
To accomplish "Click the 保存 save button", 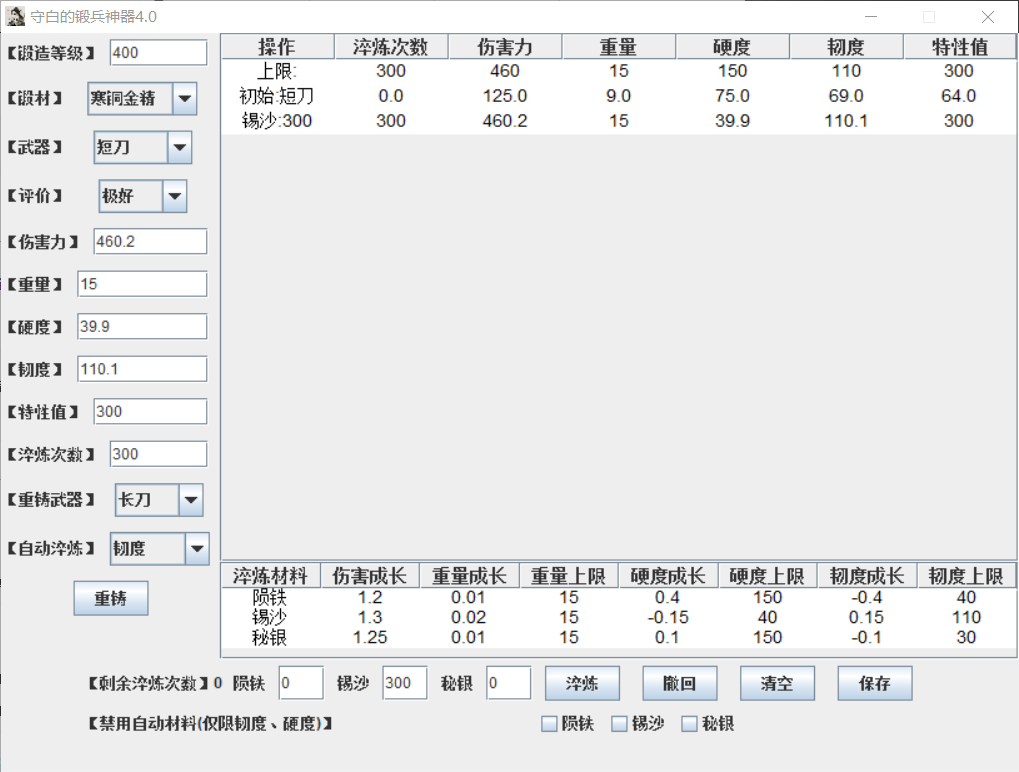I will pyautogui.click(x=875, y=683).
